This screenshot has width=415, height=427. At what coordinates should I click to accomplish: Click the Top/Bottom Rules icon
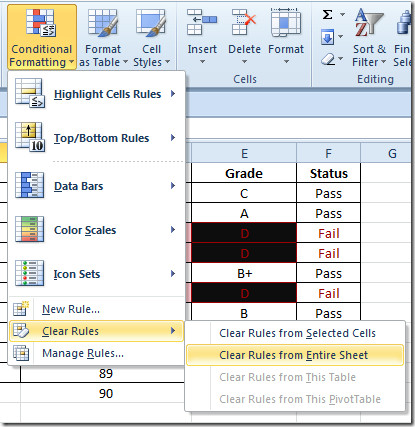30,137
